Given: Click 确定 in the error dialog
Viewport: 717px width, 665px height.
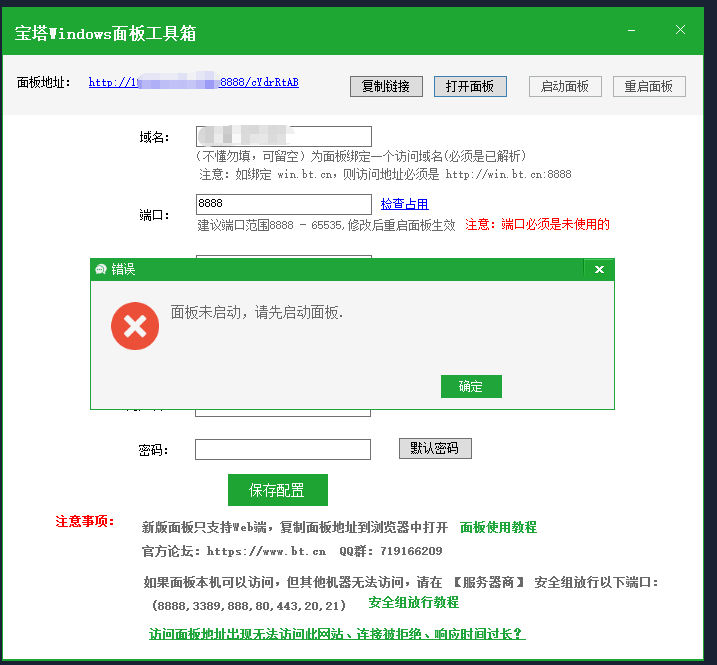Looking at the screenshot, I should [471, 386].
